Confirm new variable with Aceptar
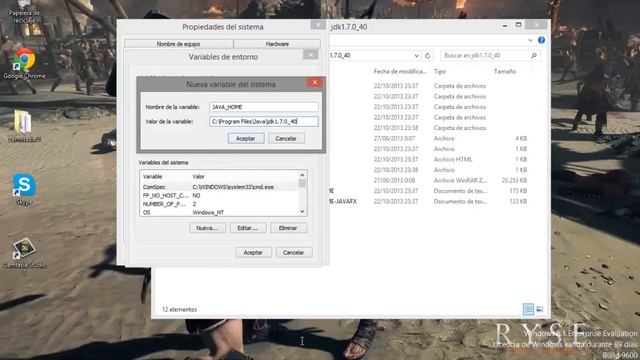Viewport: 640px width, 360px height. [x=246, y=139]
